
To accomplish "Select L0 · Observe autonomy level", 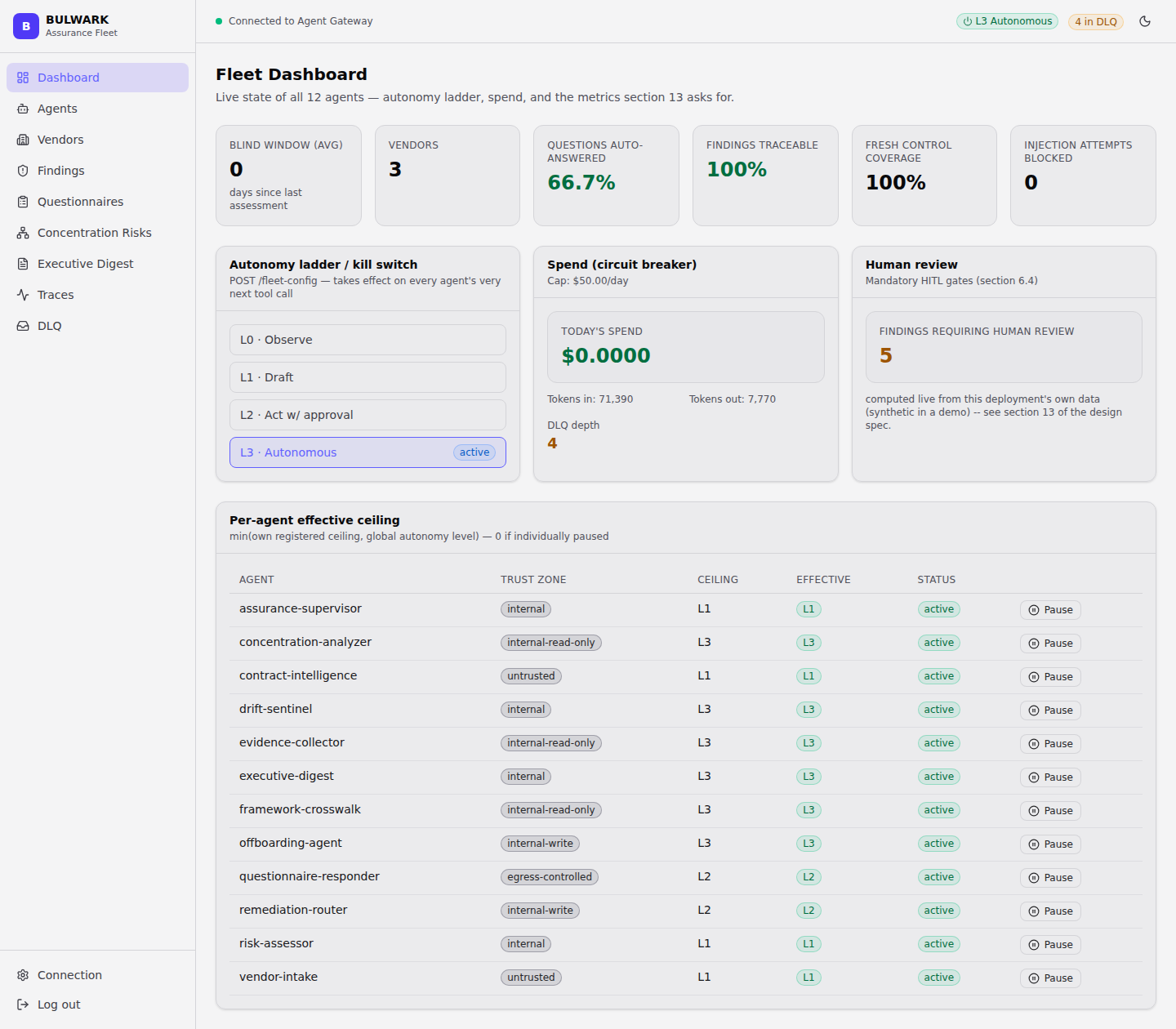I will coord(367,340).
